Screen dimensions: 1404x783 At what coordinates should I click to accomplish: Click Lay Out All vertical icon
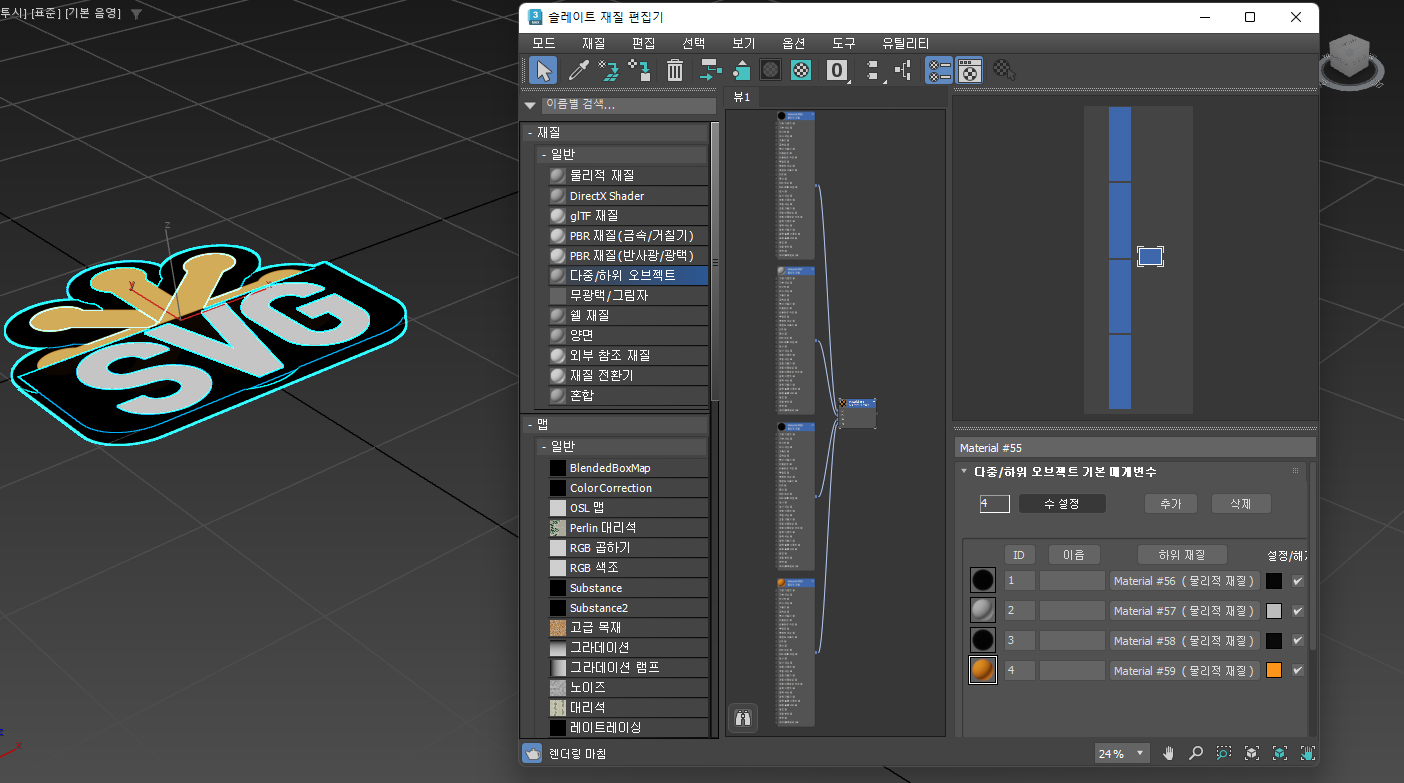pyautogui.click(x=873, y=70)
